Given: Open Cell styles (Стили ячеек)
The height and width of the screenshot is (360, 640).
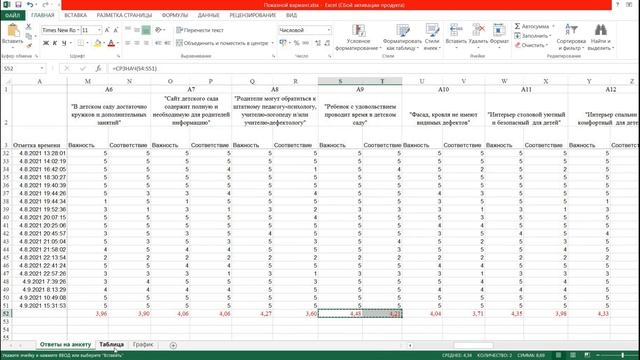Looking at the screenshot, I should tap(432, 37).
